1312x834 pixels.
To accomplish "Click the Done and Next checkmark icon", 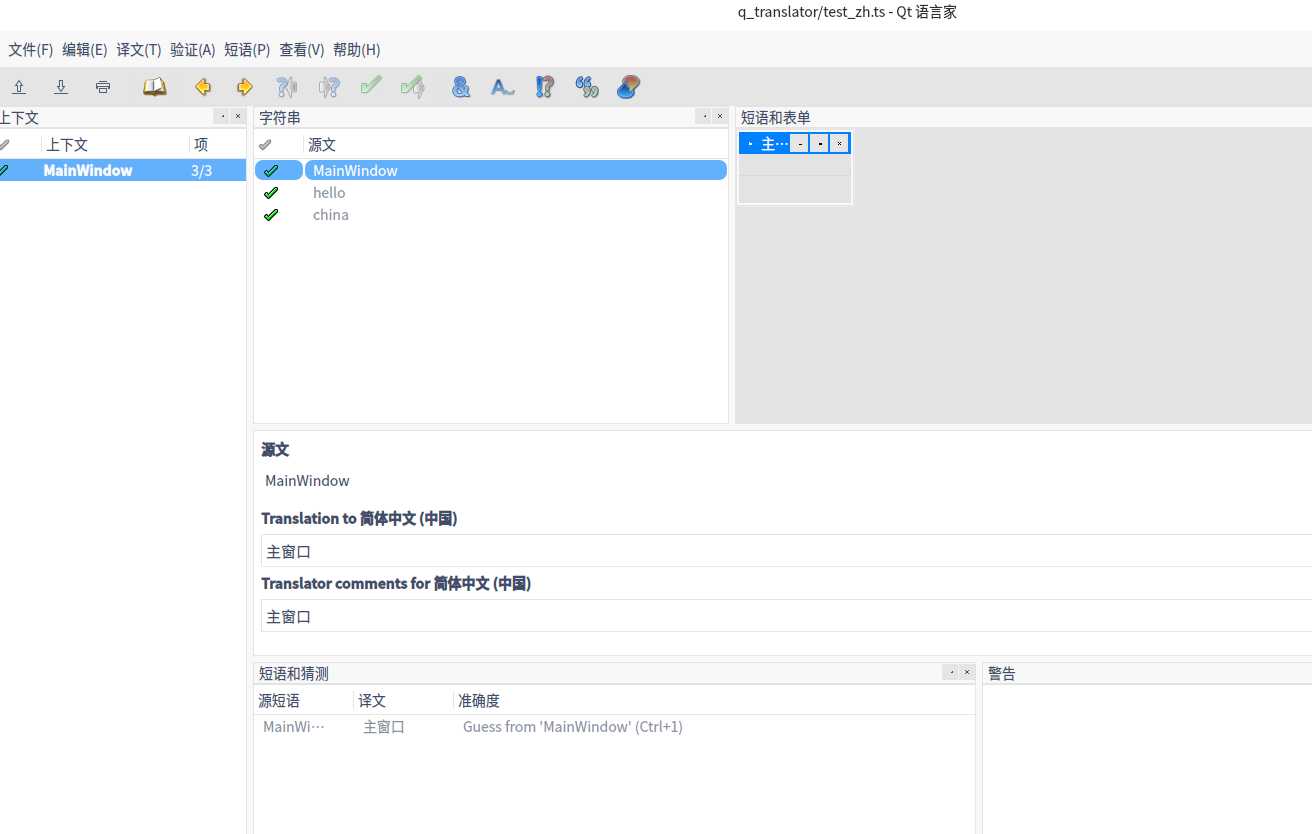I will 412,87.
